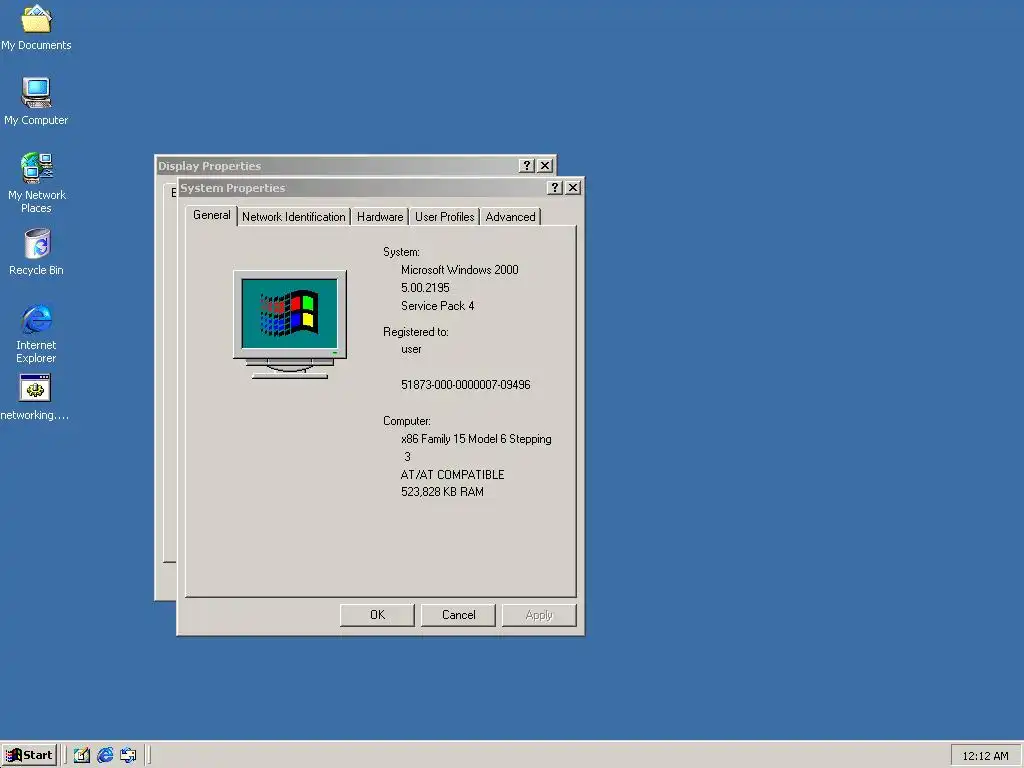Click the 'AT/AT COMPATIBLE' text
The image size is (1024, 768).
tap(453, 475)
